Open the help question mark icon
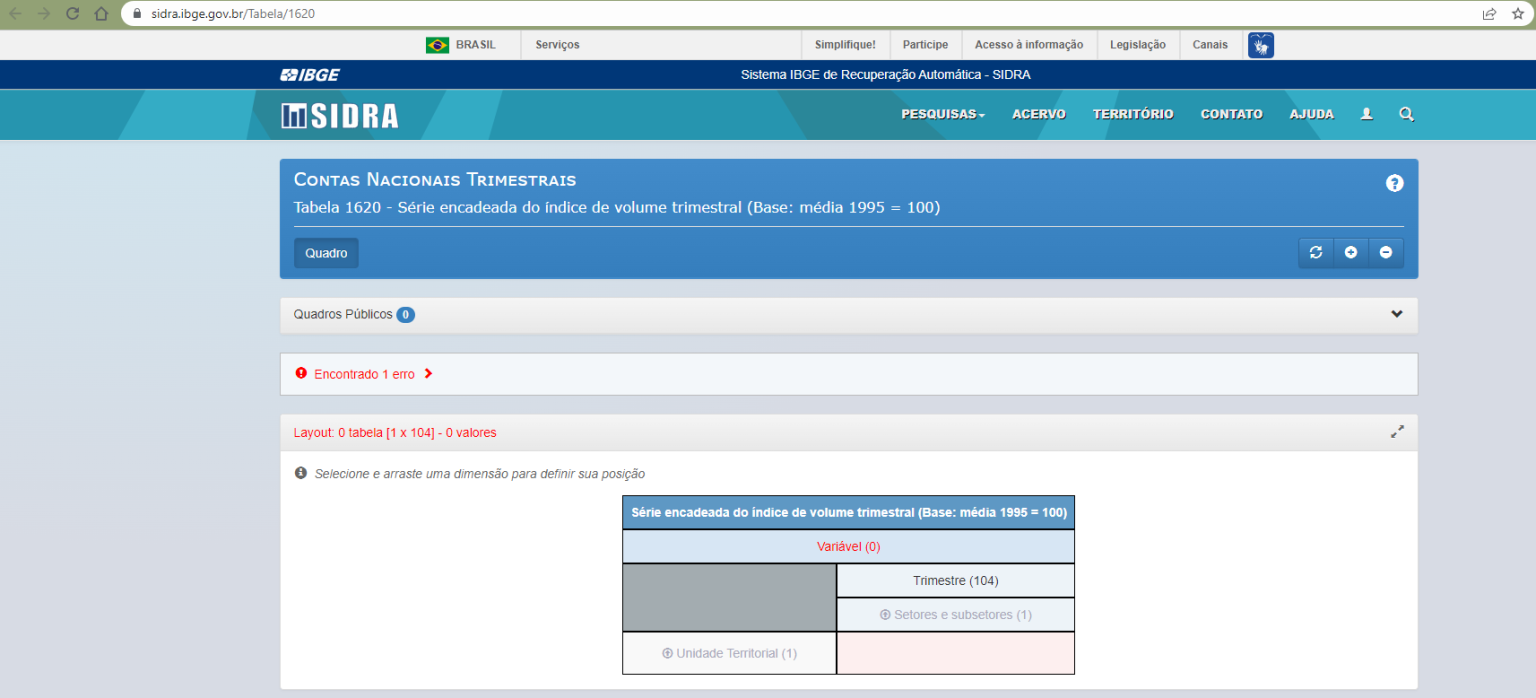Image resolution: width=1536 pixels, height=698 pixels. (1394, 183)
